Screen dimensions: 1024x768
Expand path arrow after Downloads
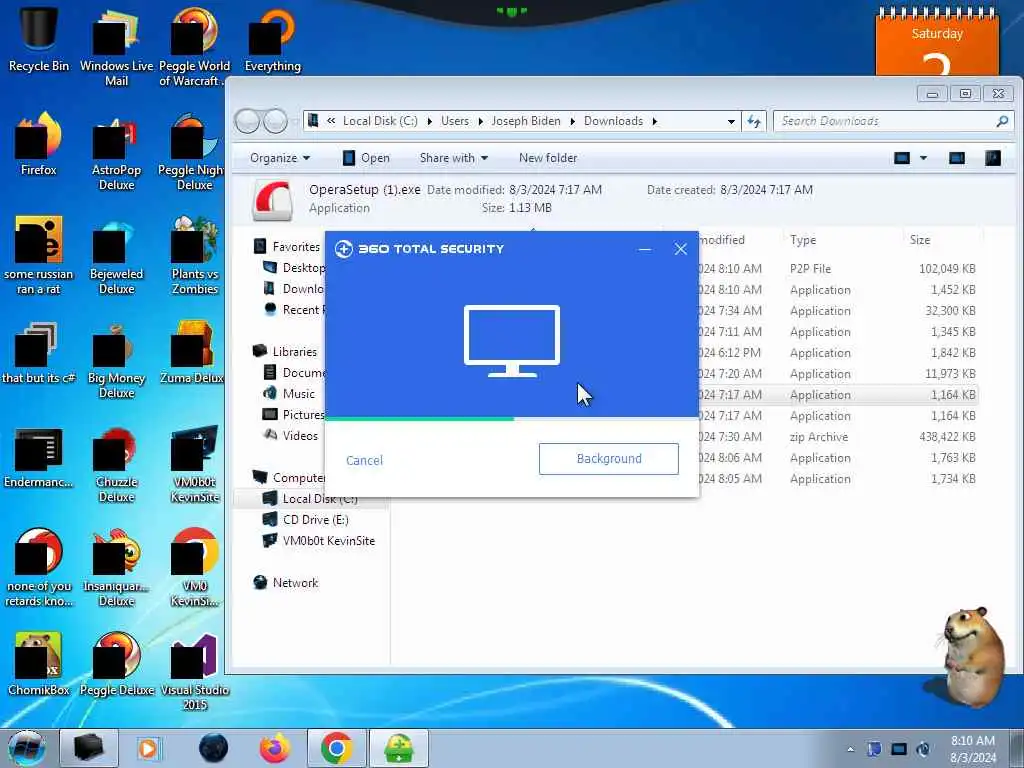click(x=654, y=121)
